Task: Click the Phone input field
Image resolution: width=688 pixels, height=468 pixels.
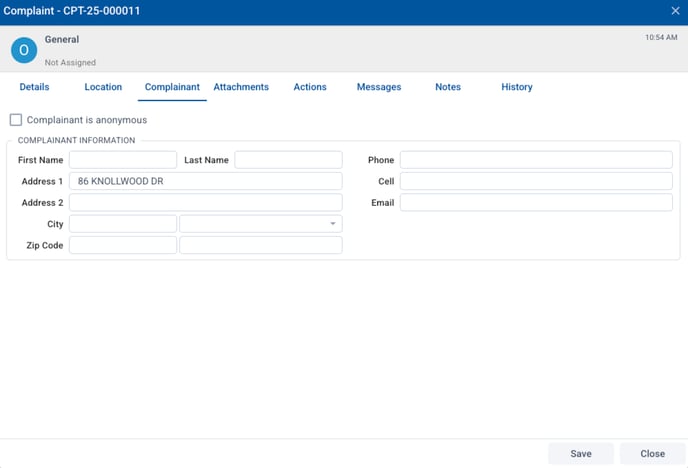Action: [536, 160]
